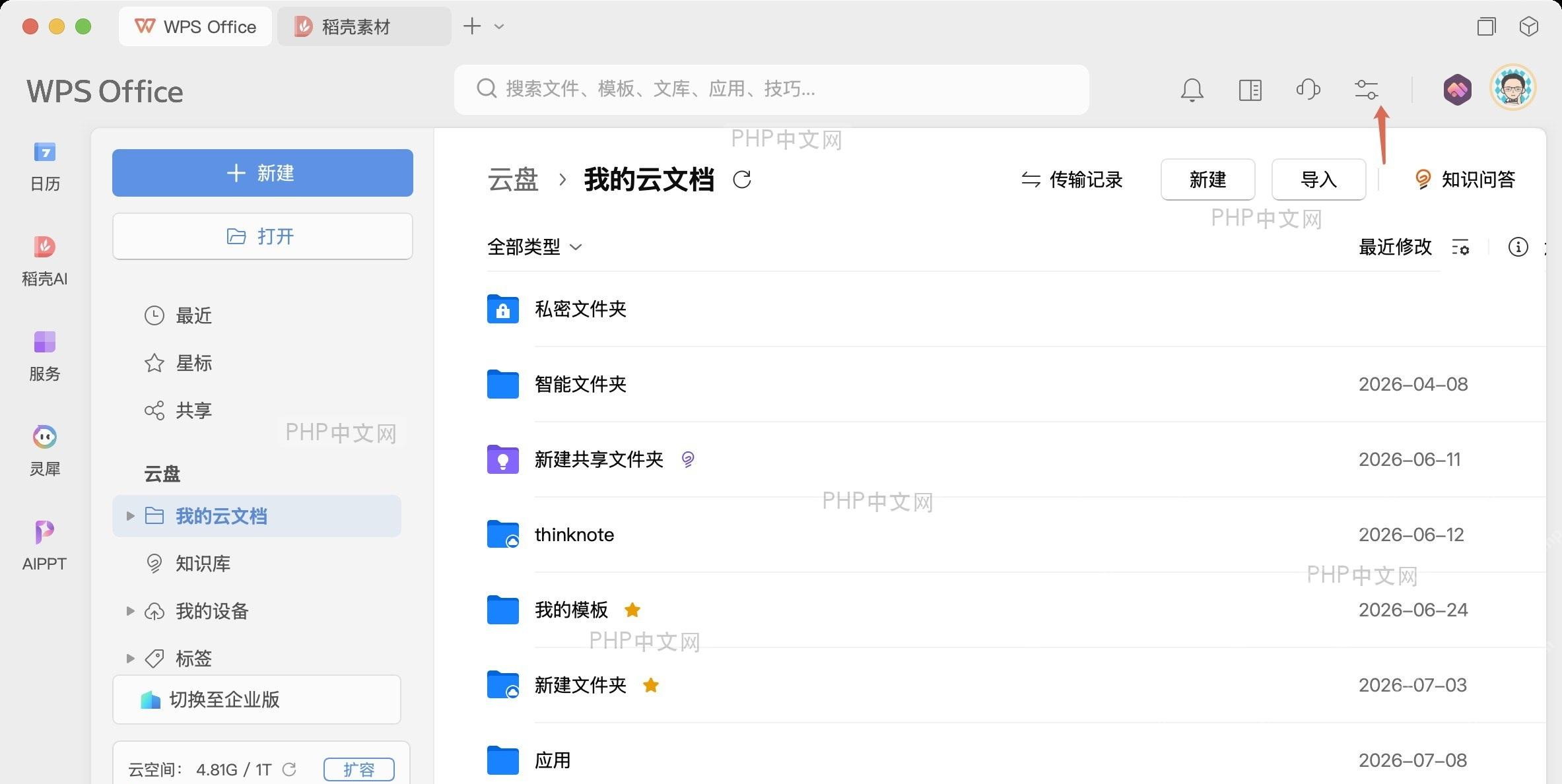Show the details info icon

coord(1518,247)
